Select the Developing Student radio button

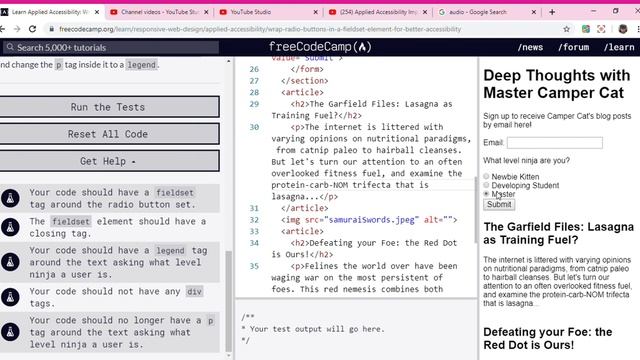486,185
